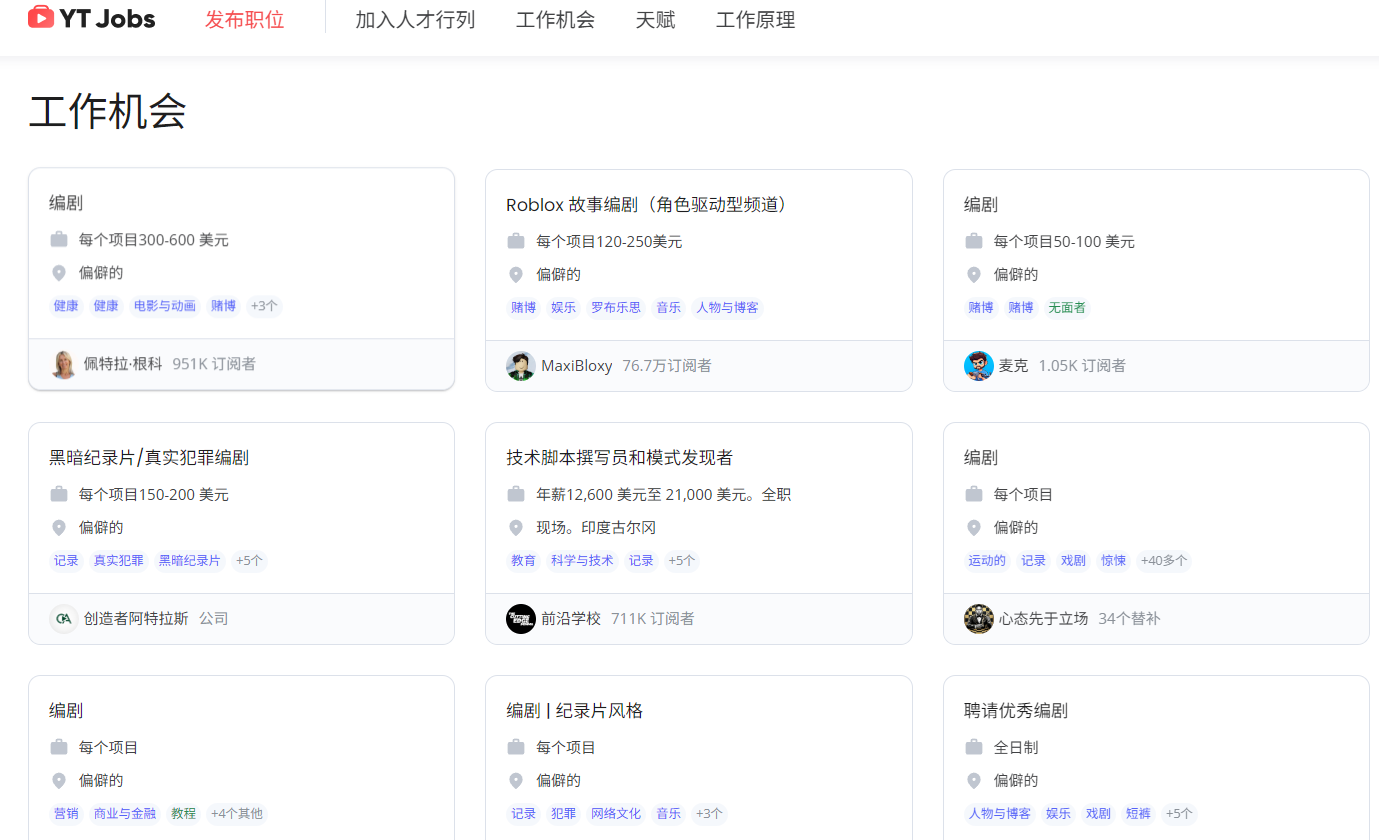Select 惊悚 tag
Viewport: 1379px width, 840px height.
[1114, 561]
